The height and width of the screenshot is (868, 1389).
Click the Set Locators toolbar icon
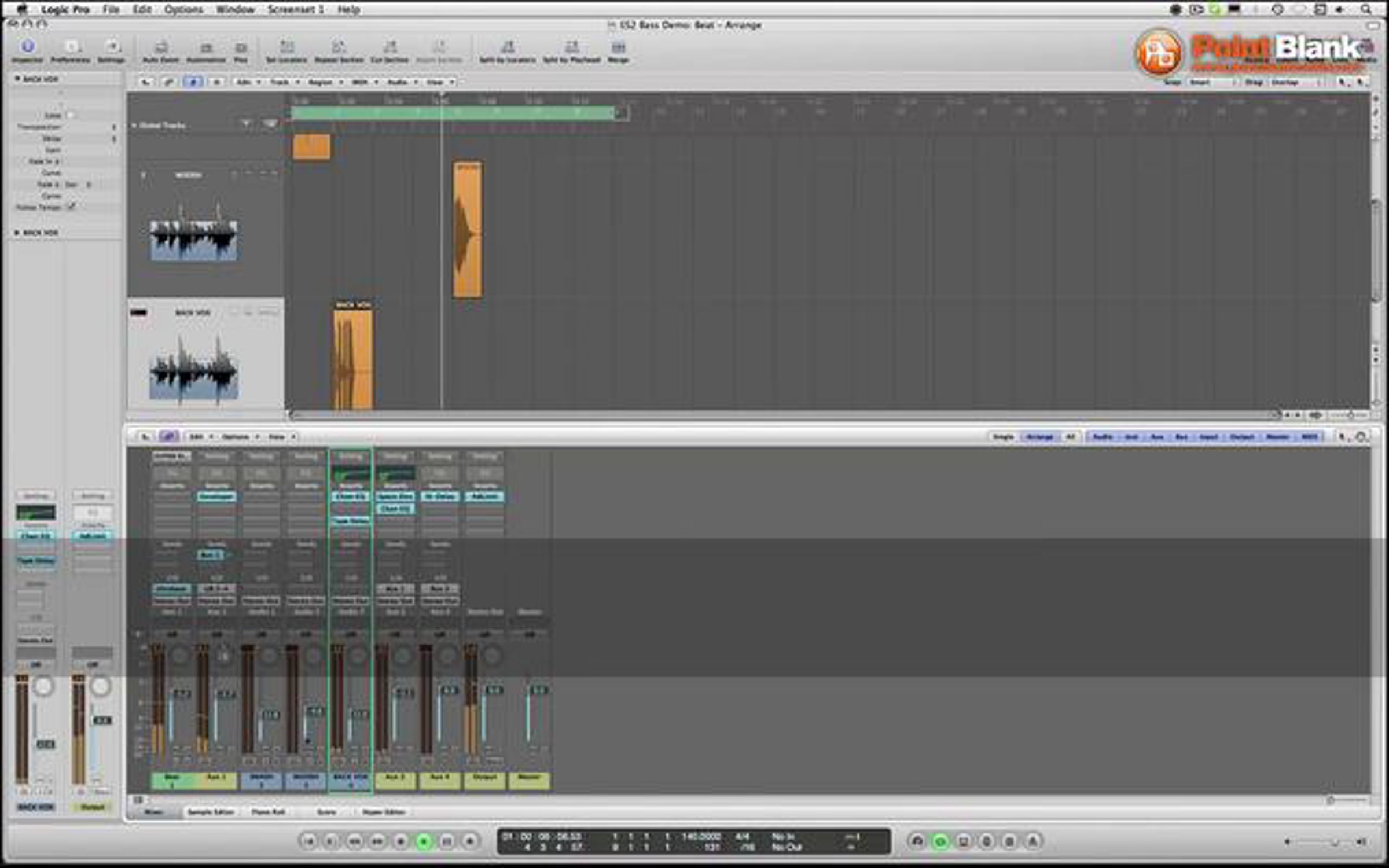286,47
